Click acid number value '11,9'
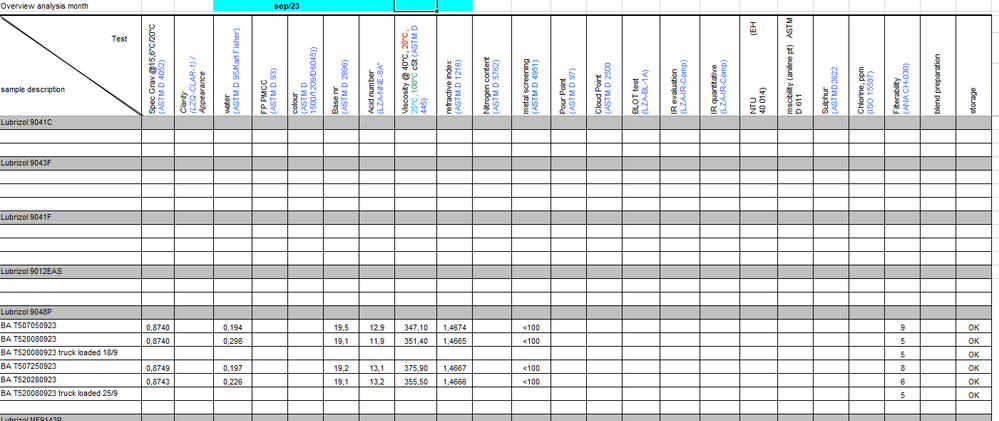This screenshot has width=999, height=421. pos(377,341)
